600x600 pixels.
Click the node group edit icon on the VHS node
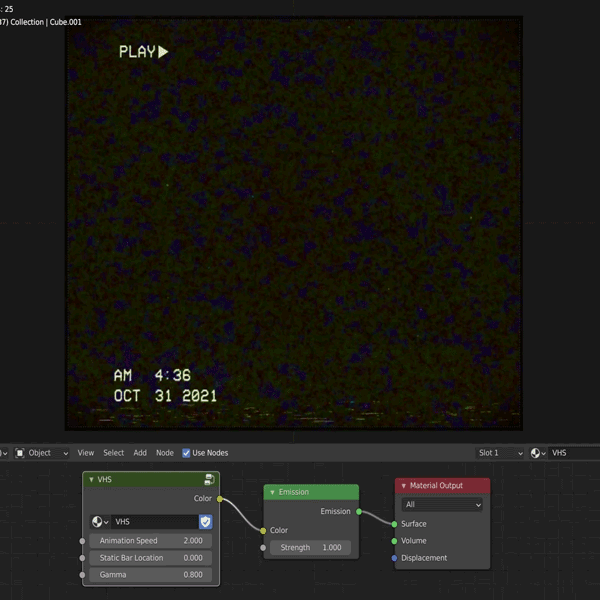[x=209, y=479]
